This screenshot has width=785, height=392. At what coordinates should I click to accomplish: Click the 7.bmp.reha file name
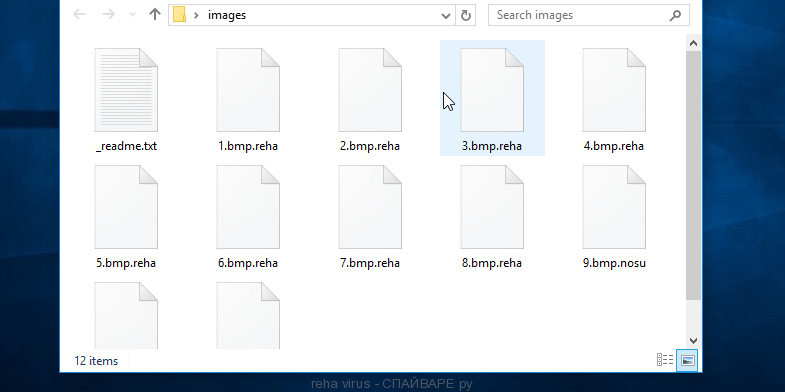pos(370,263)
